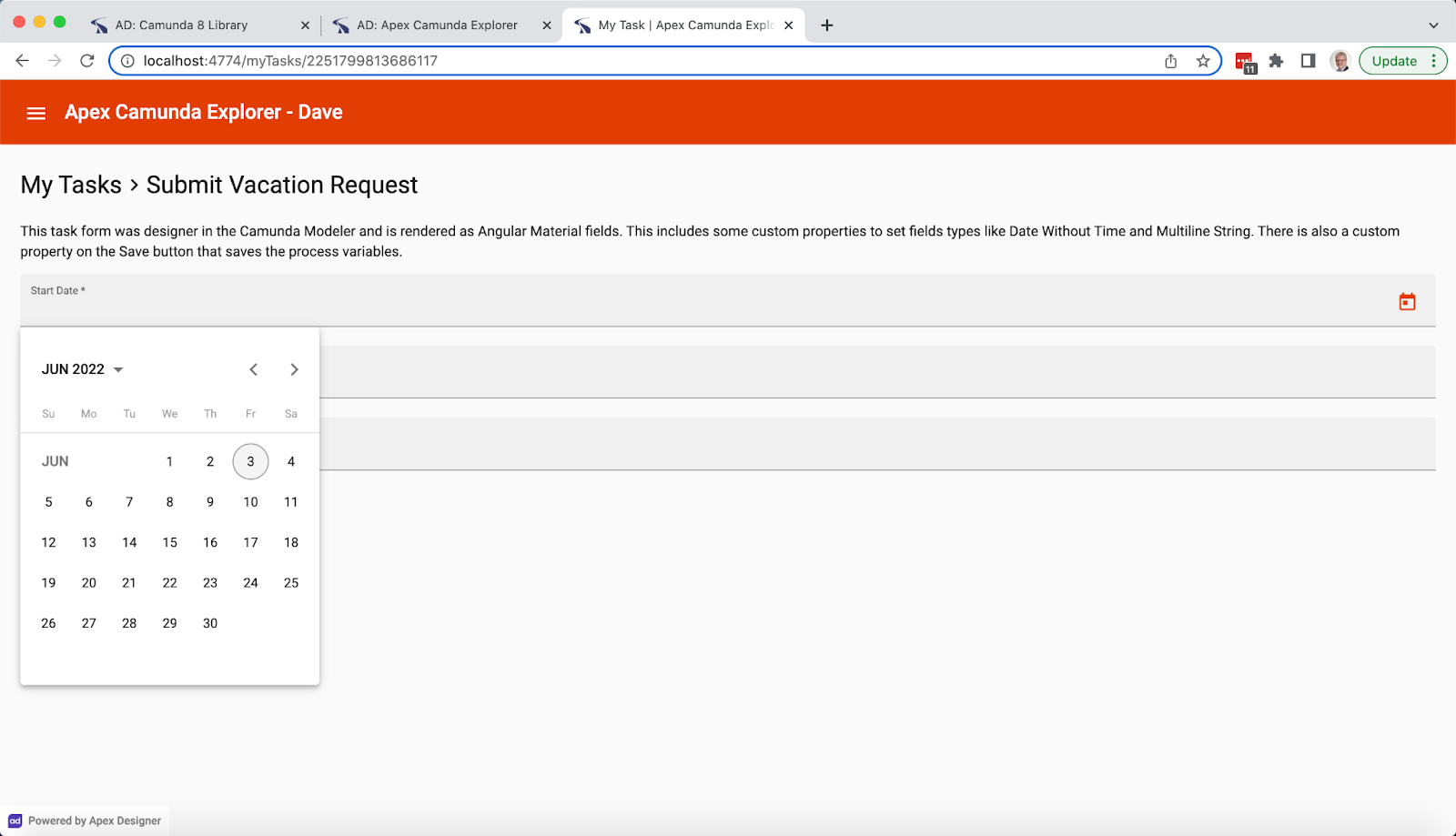Open the Chrome profile avatar
The height and width of the screenshot is (836, 1456).
click(1340, 61)
